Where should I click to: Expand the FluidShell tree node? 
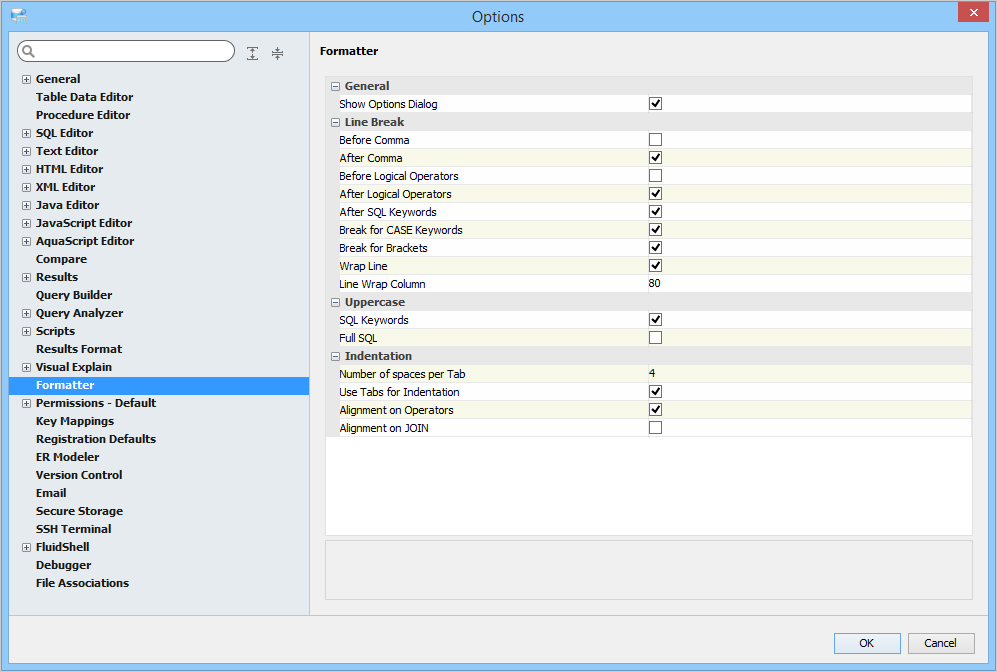click(26, 547)
